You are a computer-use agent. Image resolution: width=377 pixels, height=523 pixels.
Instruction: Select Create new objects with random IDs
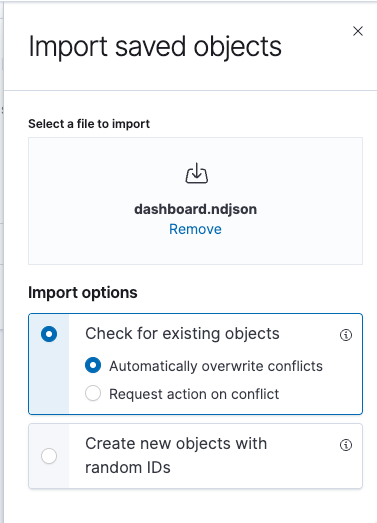point(49,456)
